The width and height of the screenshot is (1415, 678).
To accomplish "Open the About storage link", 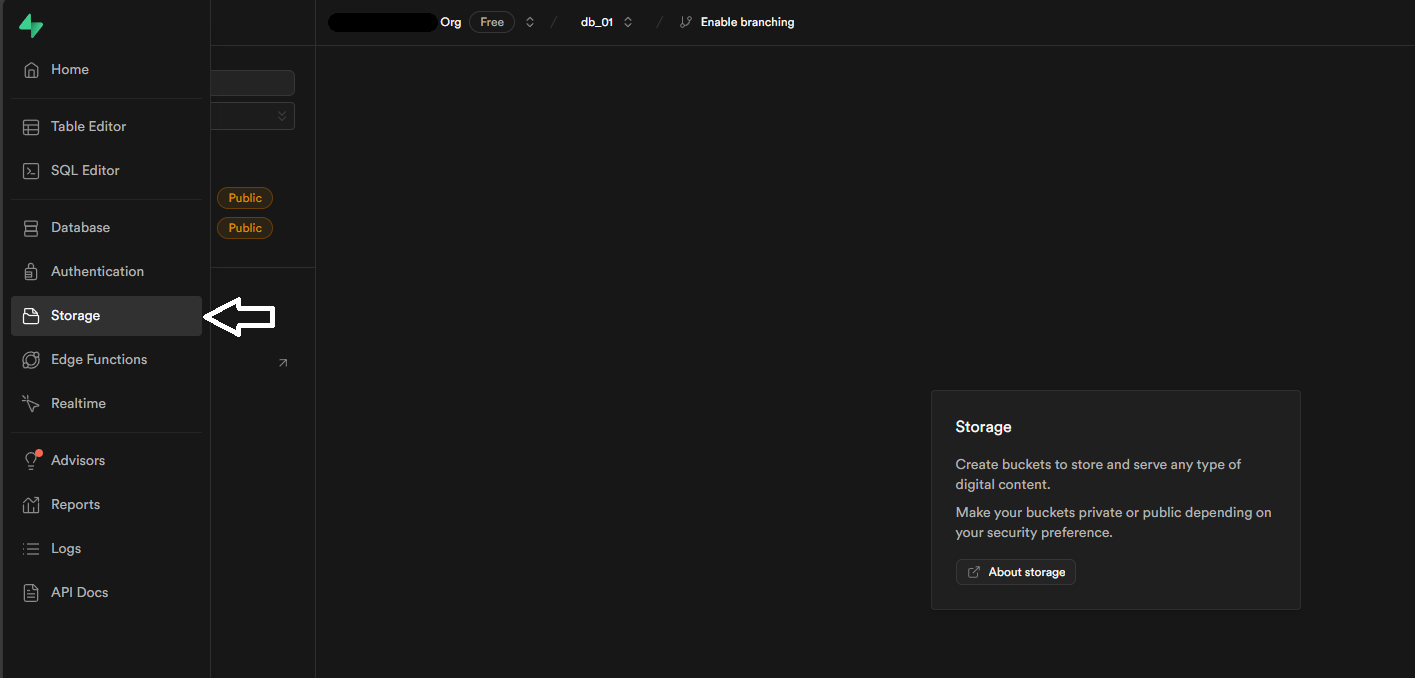I will 1015,571.
